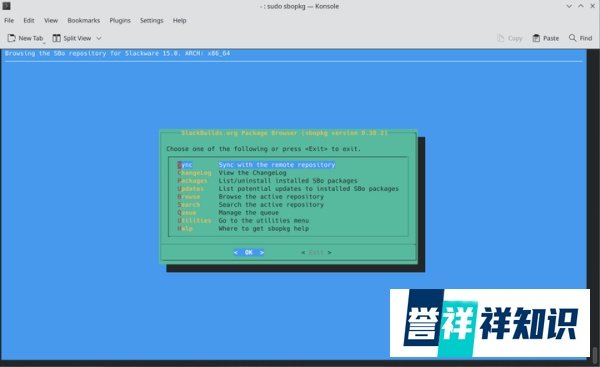Maximize the Konsole window

(581, 6)
